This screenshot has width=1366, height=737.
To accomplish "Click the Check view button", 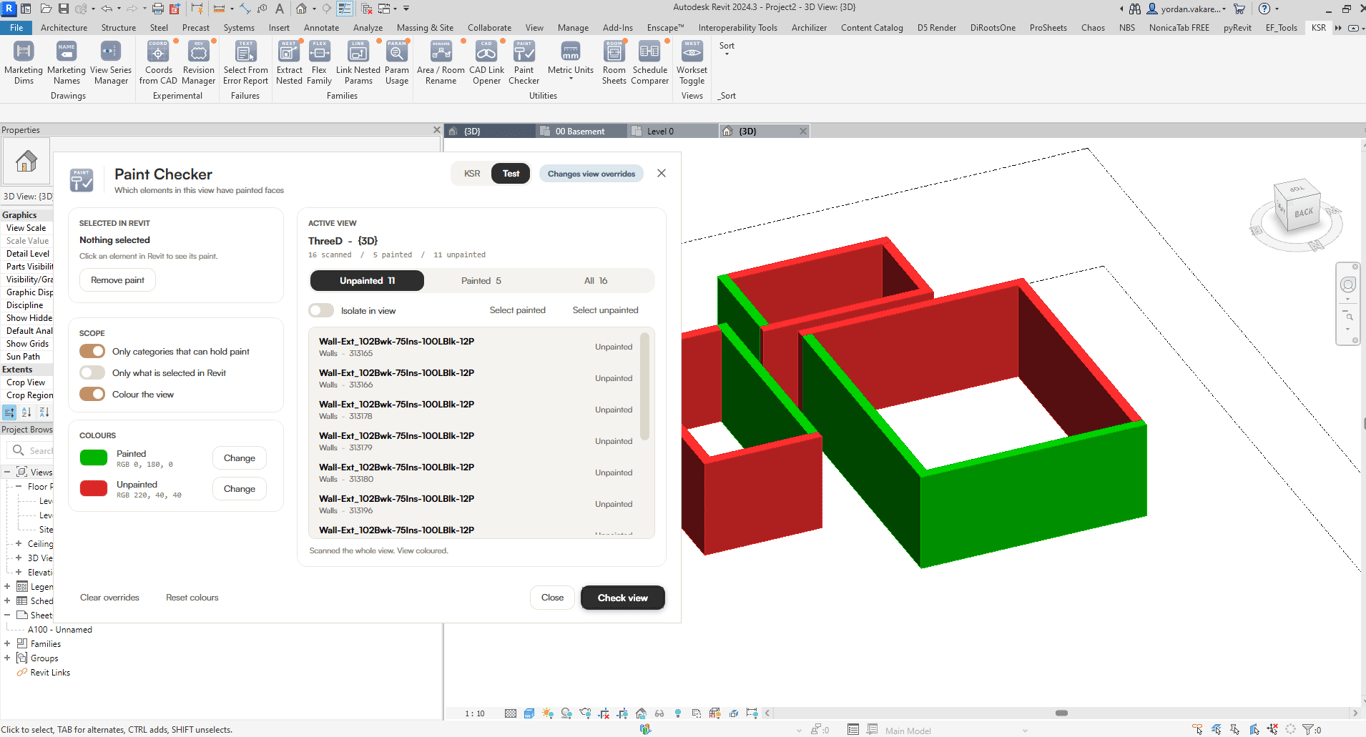I will click(x=623, y=598).
